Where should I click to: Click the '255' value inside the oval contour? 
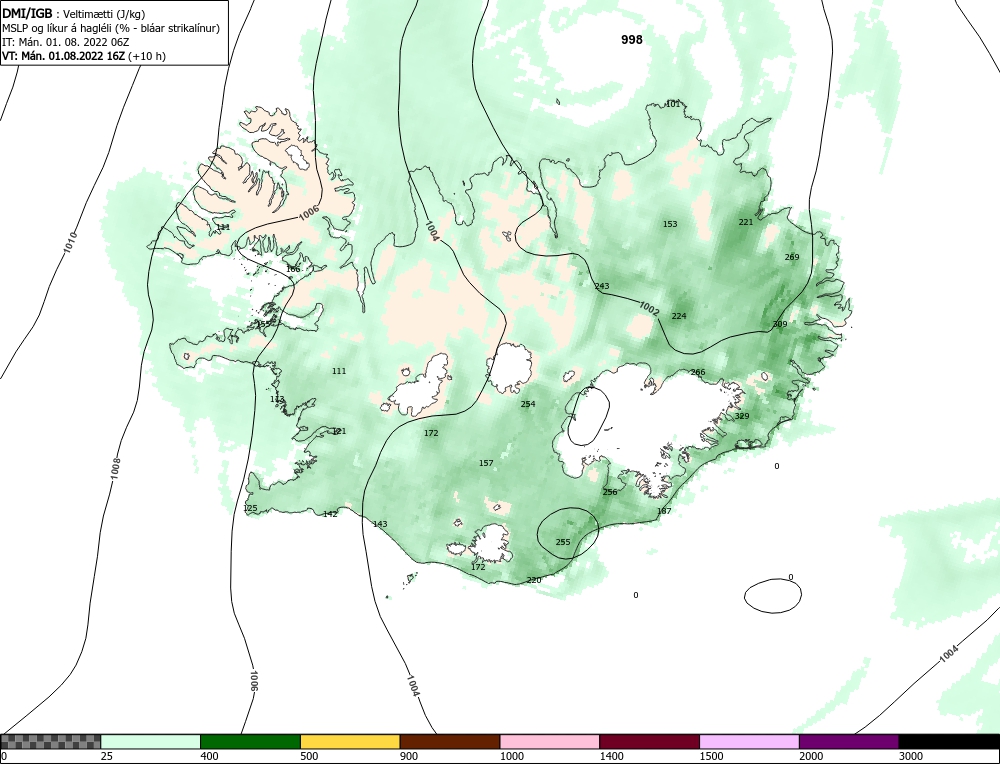pyautogui.click(x=562, y=542)
